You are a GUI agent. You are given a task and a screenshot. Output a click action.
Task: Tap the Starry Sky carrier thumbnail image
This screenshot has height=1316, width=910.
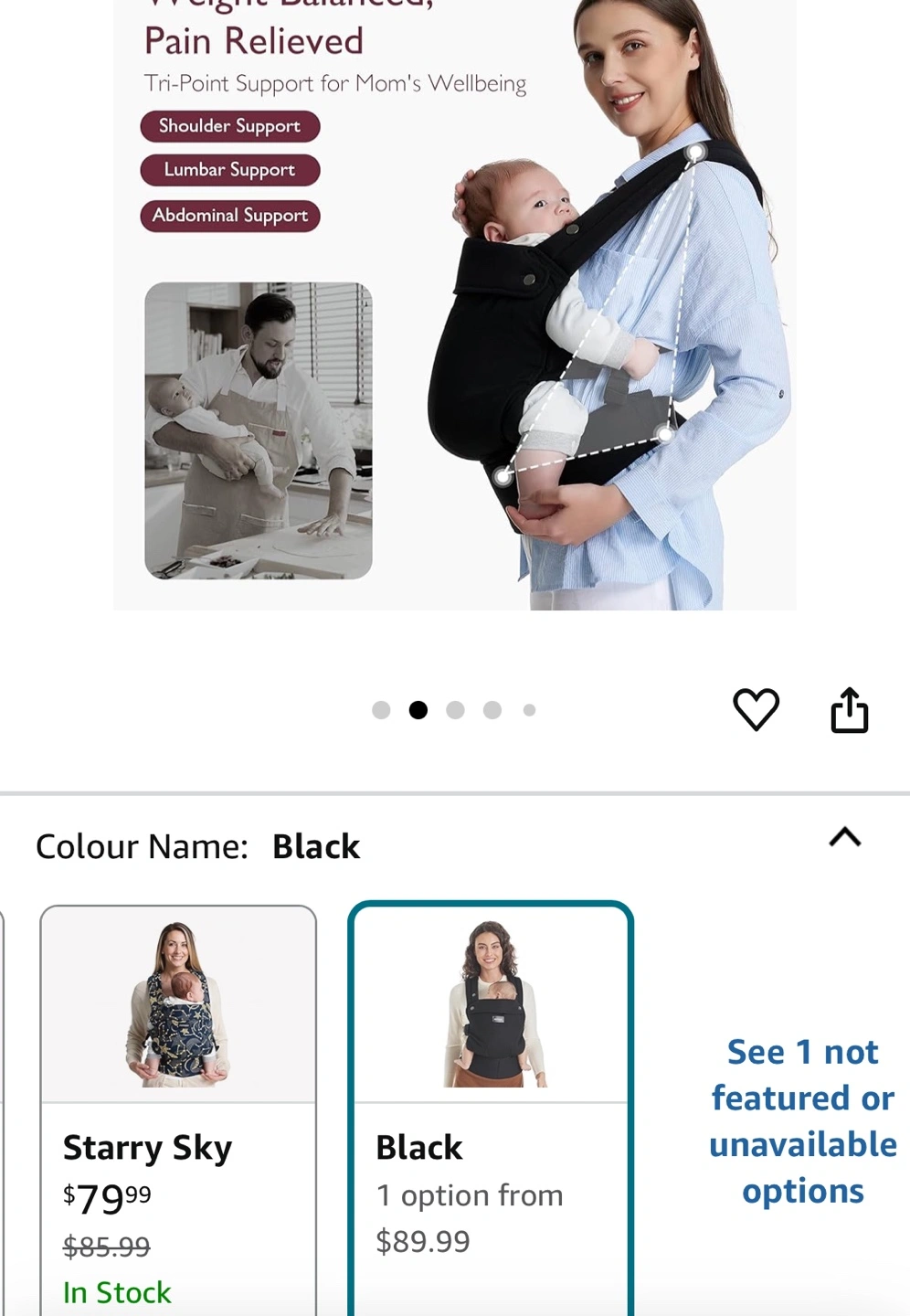[178, 1004]
